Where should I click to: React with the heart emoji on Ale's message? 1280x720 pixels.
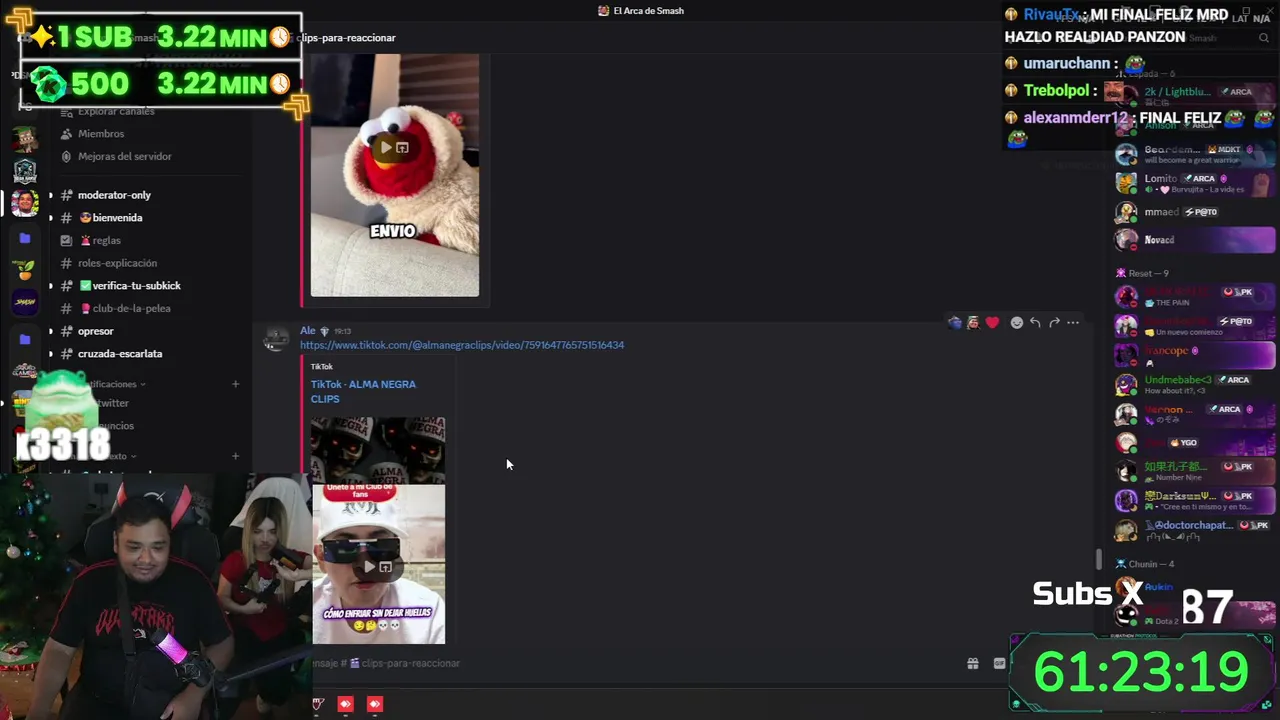[x=992, y=323]
